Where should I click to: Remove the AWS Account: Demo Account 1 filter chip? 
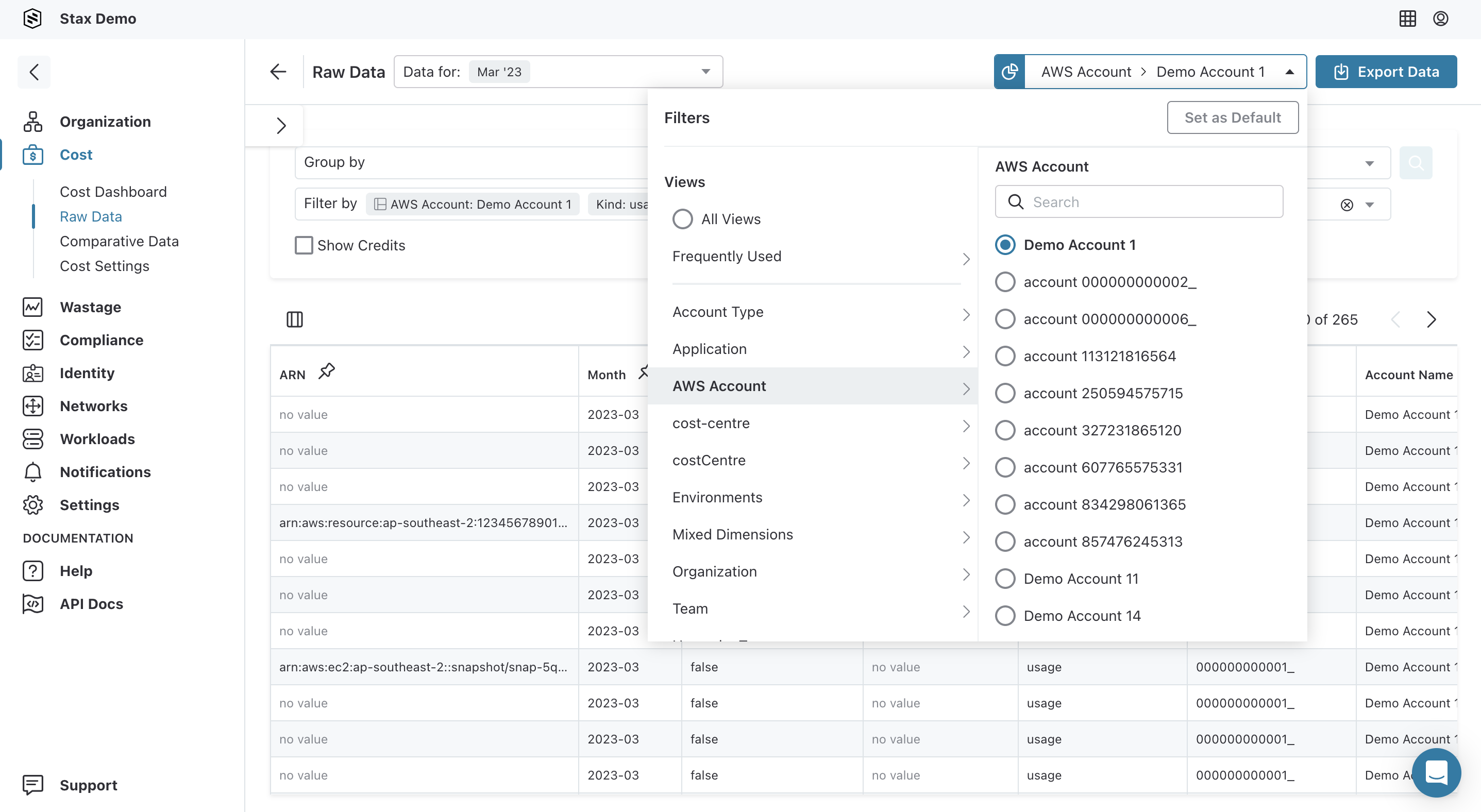pyautogui.click(x=473, y=205)
